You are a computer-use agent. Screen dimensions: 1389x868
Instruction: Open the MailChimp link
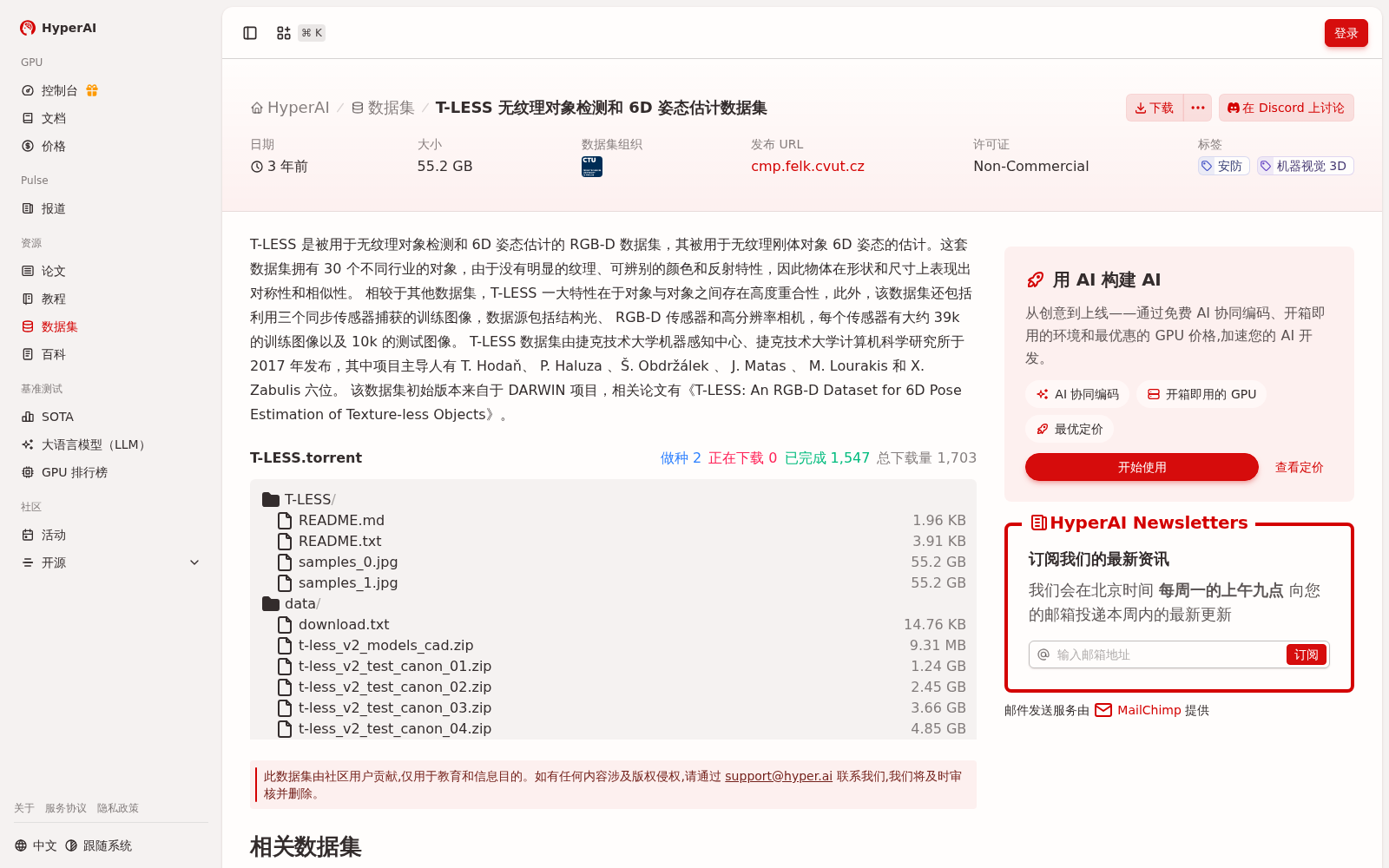pos(1138,710)
